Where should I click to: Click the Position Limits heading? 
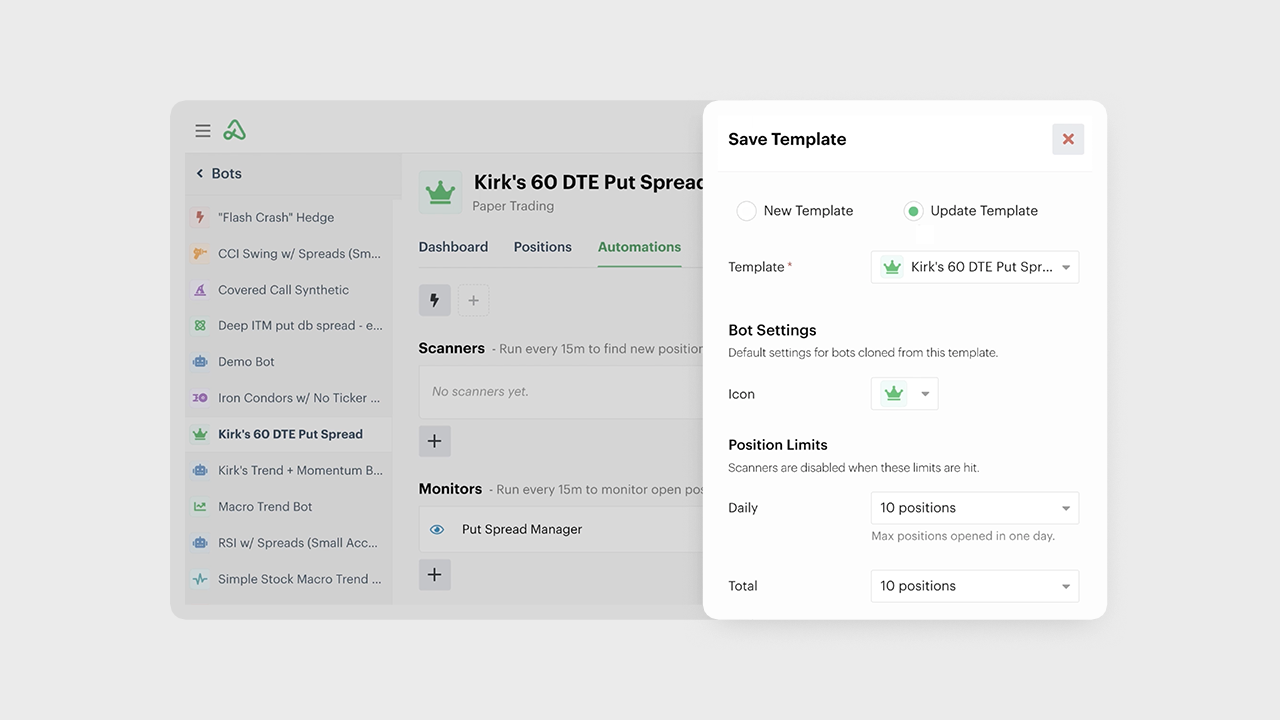778,445
